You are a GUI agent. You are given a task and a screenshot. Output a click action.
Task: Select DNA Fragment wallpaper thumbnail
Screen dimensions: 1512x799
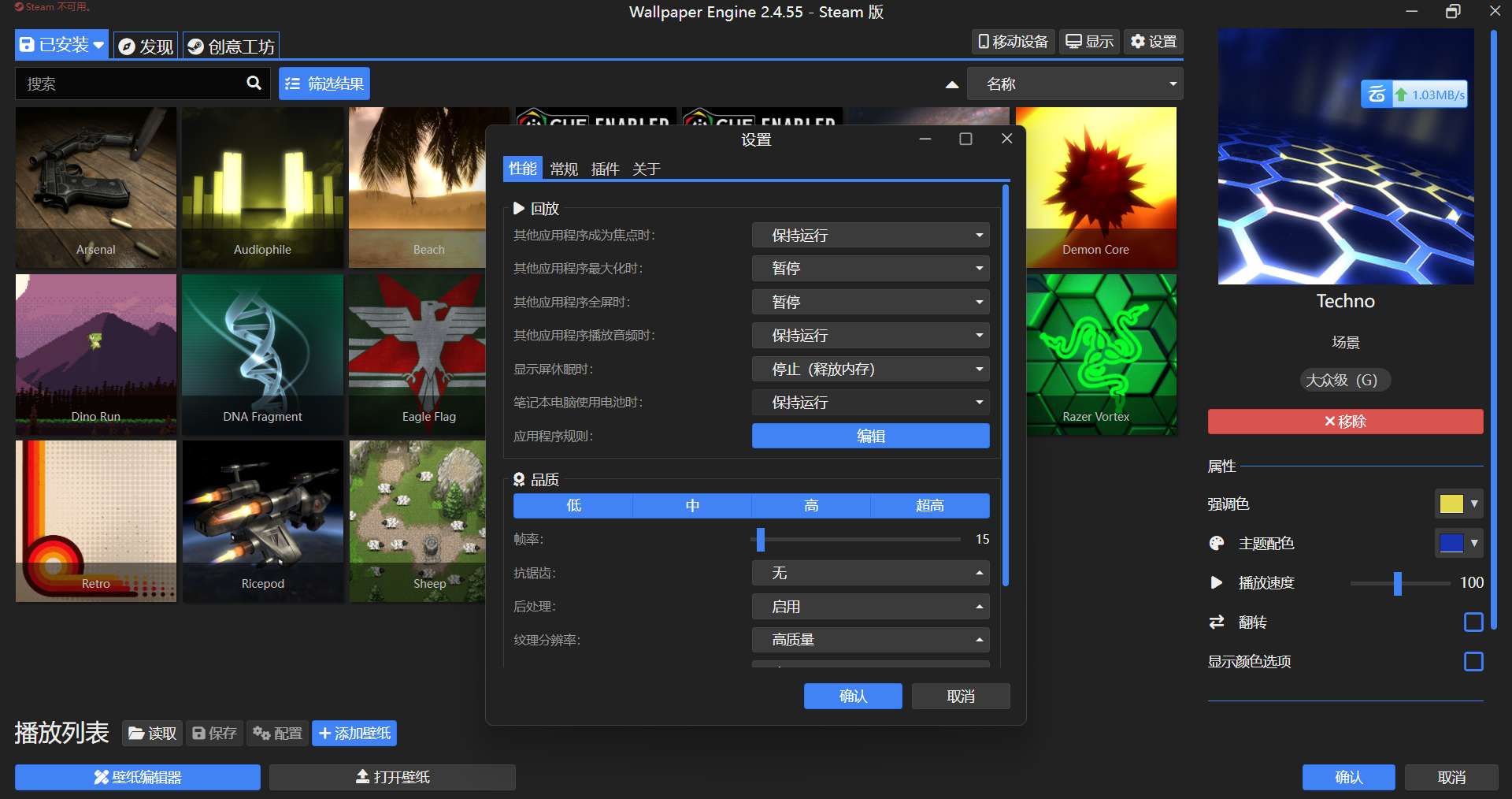(x=262, y=355)
